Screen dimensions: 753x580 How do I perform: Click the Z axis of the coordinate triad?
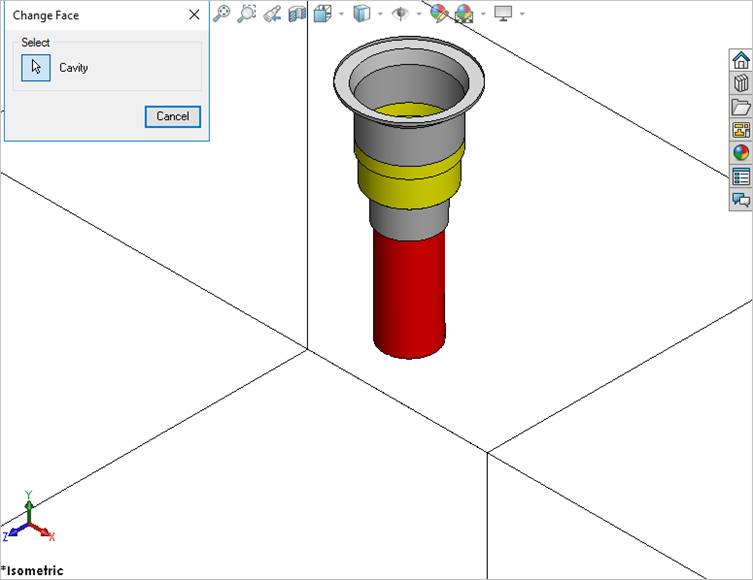(14, 532)
